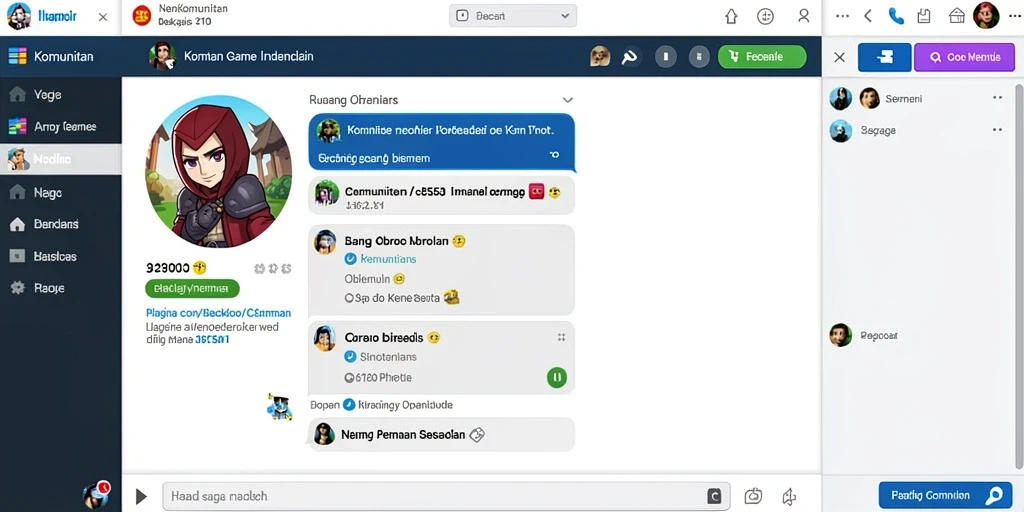Toggle the checkmark beside Kemuntians
This screenshot has height=512, width=1024.
[350, 259]
